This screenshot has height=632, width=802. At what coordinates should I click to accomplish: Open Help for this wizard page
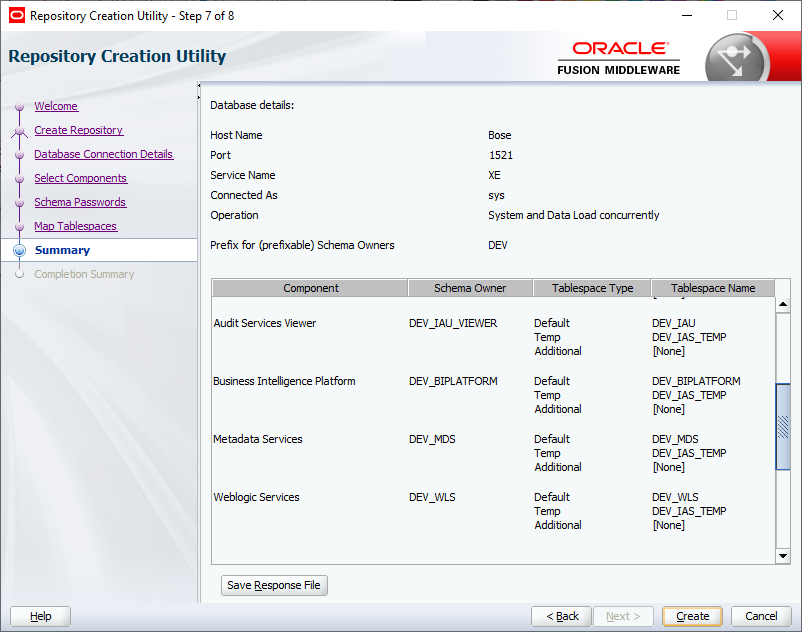click(x=39, y=616)
